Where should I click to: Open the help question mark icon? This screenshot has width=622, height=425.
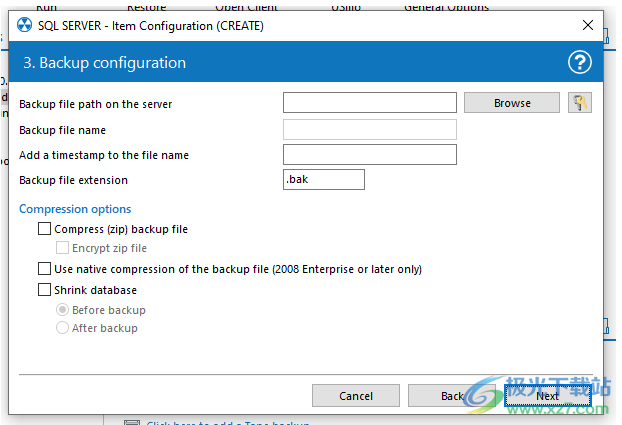[580, 62]
